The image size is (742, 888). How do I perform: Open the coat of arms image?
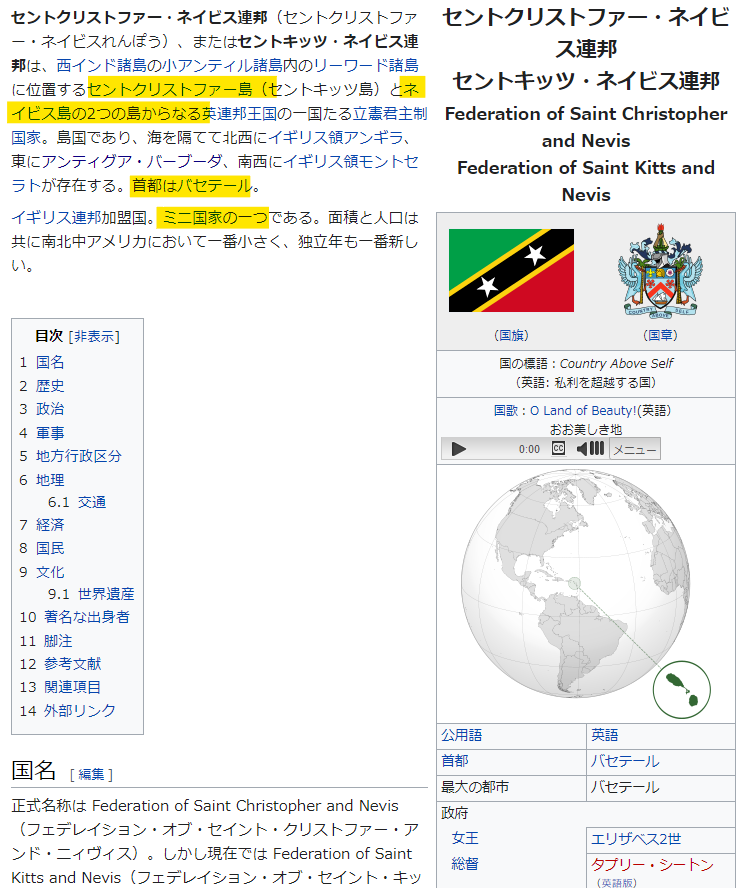click(660, 270)
